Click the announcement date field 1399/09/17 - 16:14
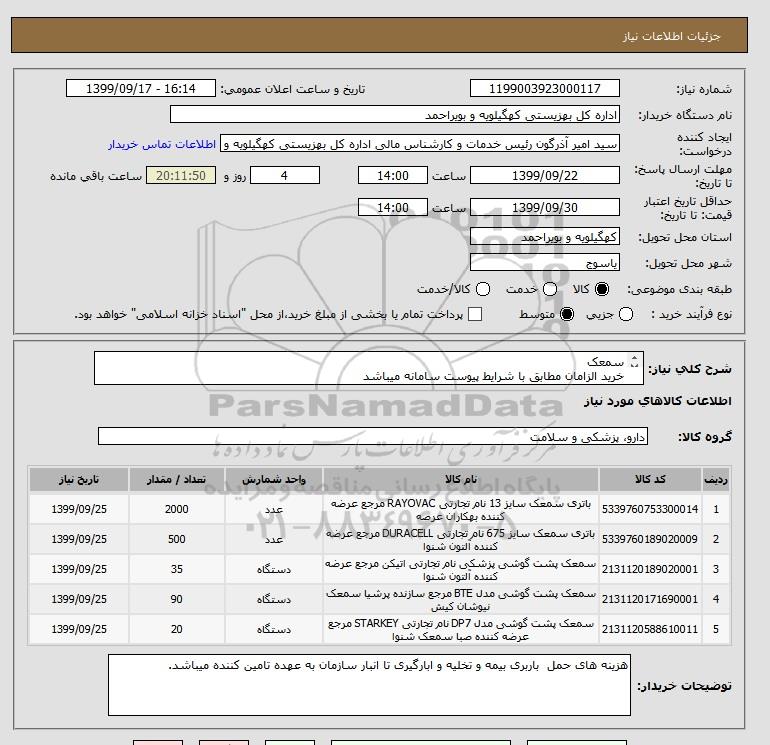 pyautogui.click(x=141, y=88)
